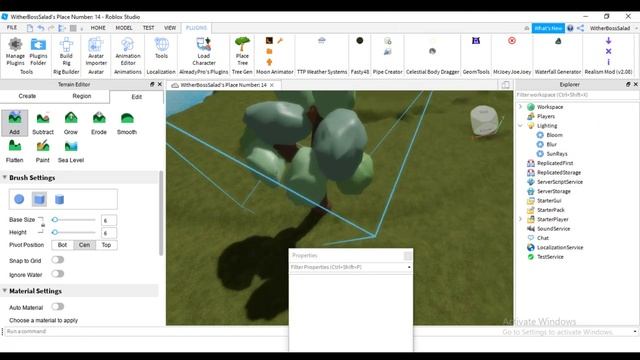Screen dimensions: 640x360
Task: Click the Fasty48 plugin icon
Action: (x=360, y=40)
